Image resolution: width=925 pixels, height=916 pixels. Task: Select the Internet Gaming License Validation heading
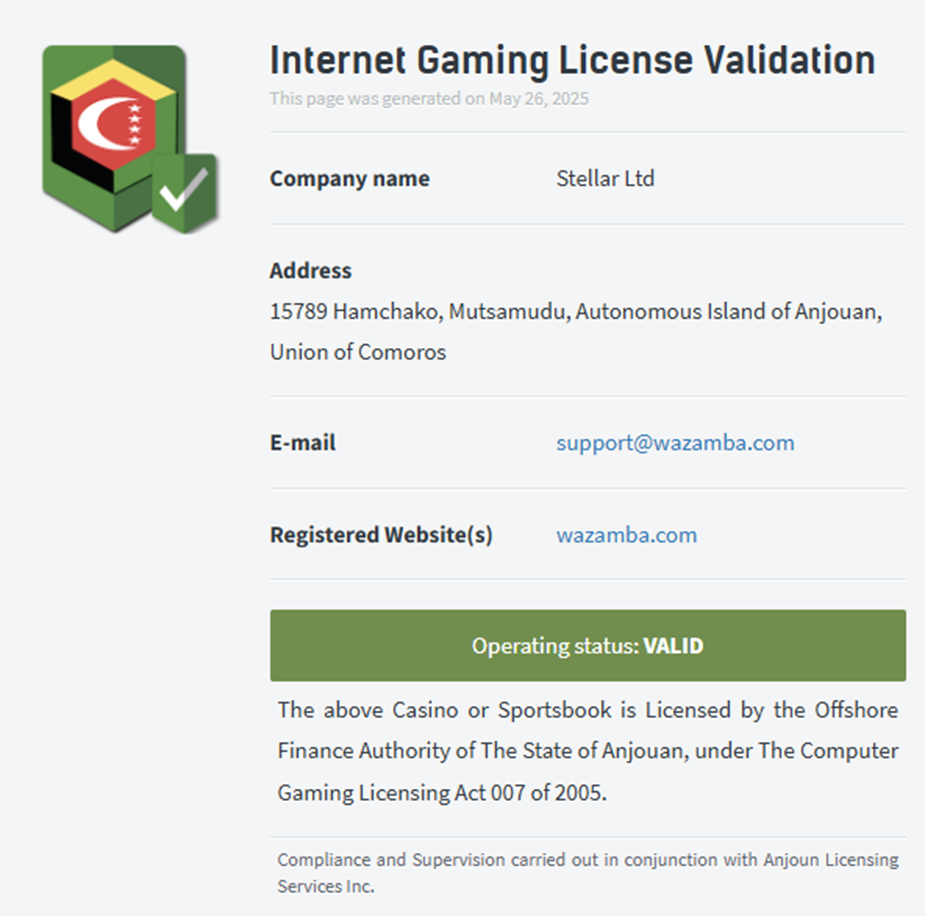click(572, 60)
